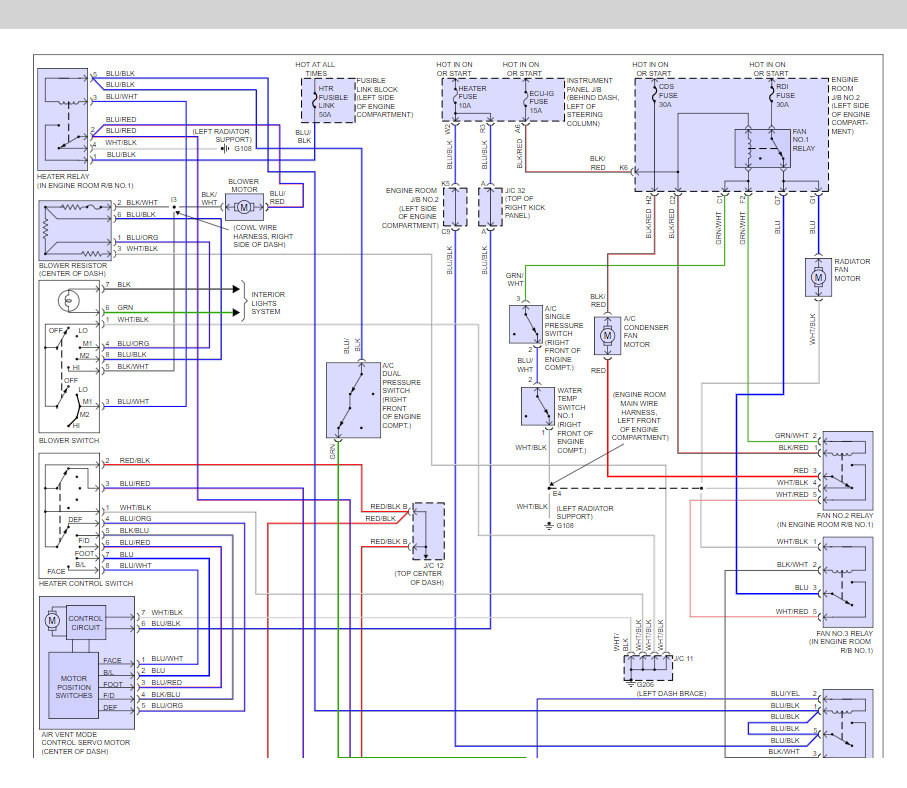Click the radiator fan motor symbol
Image resolution: width=907 pixels, height=788 pixels.
pyautogui.click(x=818, y=277)
